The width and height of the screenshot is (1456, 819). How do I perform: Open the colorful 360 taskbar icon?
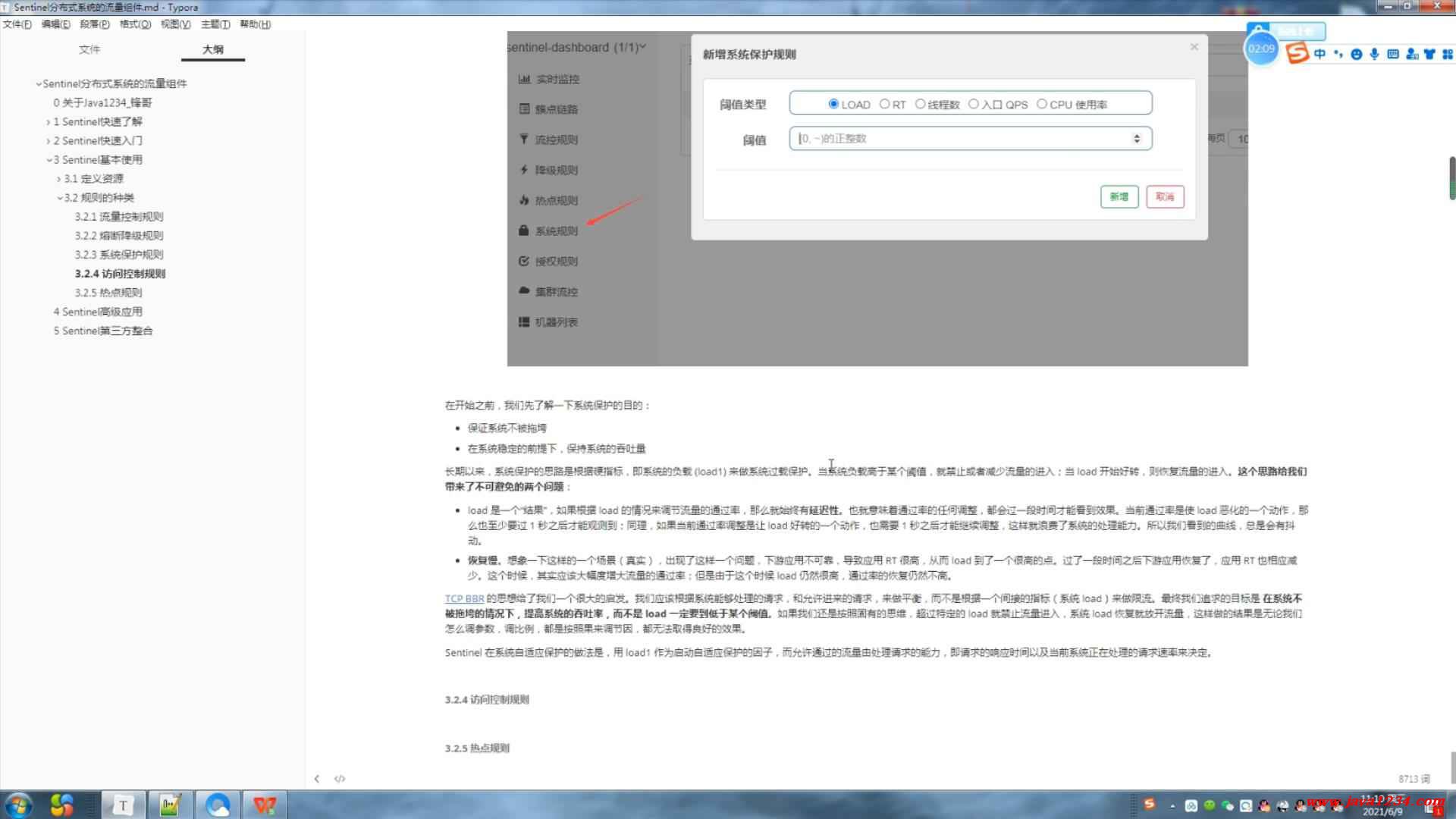[62, 805]
